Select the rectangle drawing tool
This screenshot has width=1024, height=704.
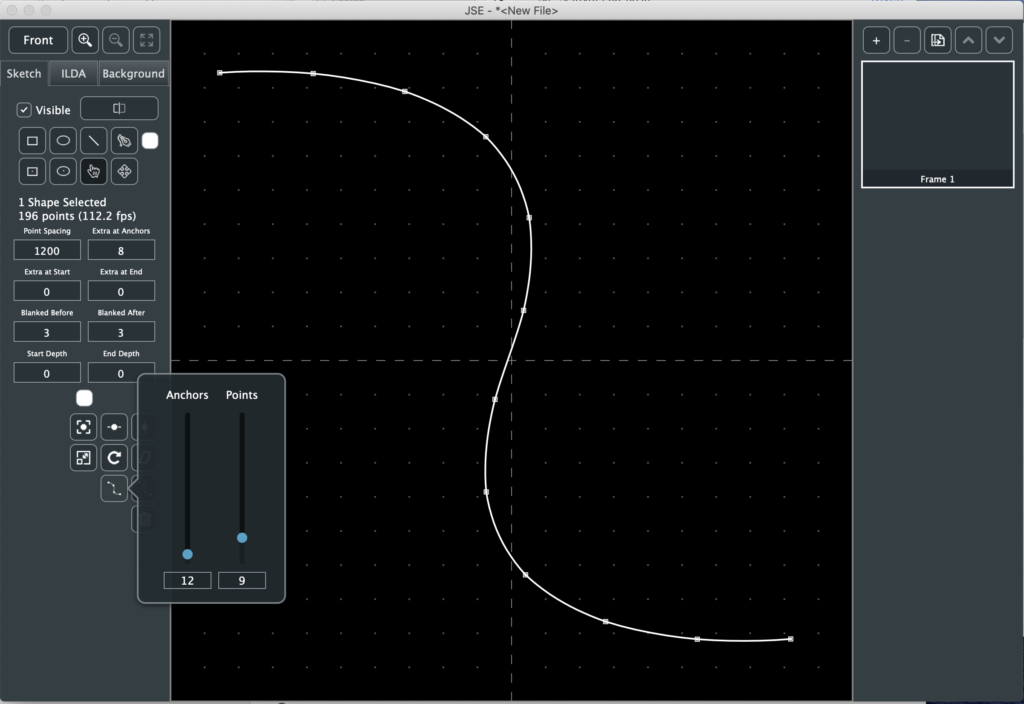pos(32,141)
